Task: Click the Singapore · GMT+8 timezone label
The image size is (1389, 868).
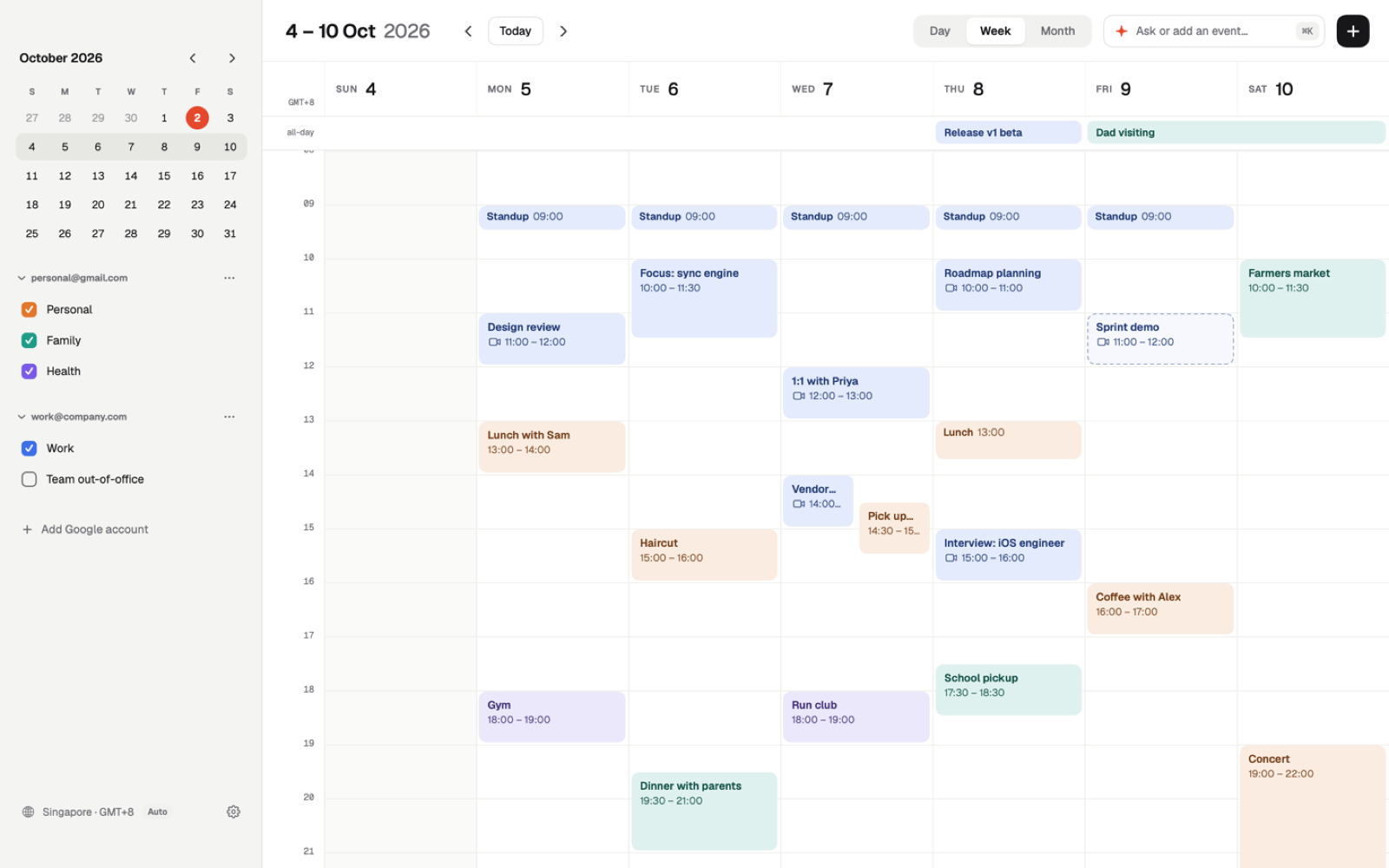Action: click(x=88, y=812)
